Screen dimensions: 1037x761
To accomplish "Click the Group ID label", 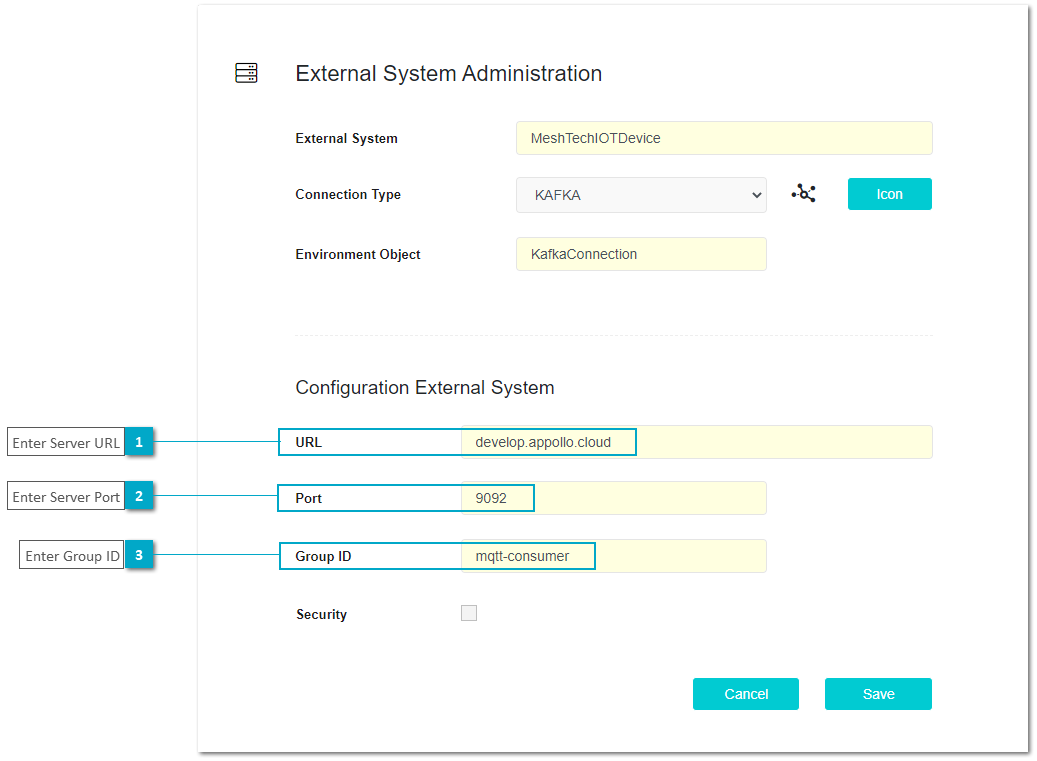I will point(323,556).
